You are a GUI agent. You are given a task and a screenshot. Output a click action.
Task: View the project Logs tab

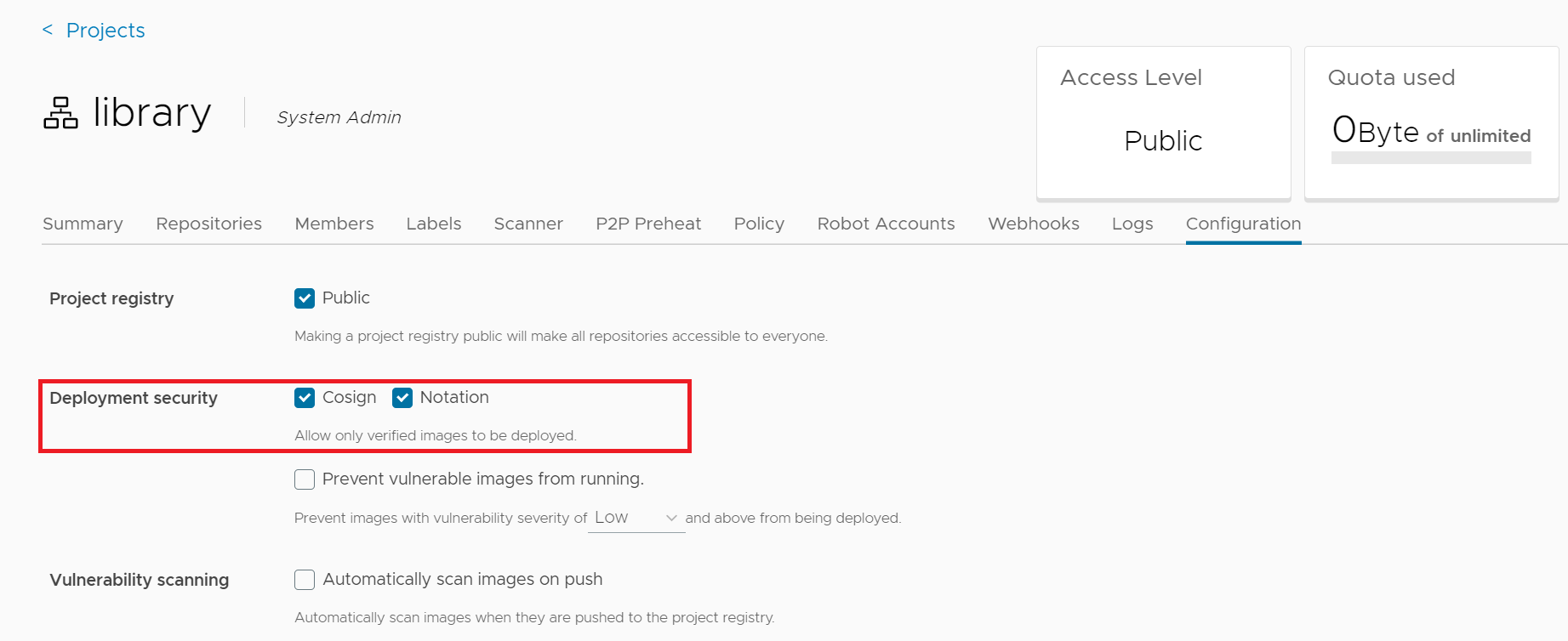click(1132, 224)
